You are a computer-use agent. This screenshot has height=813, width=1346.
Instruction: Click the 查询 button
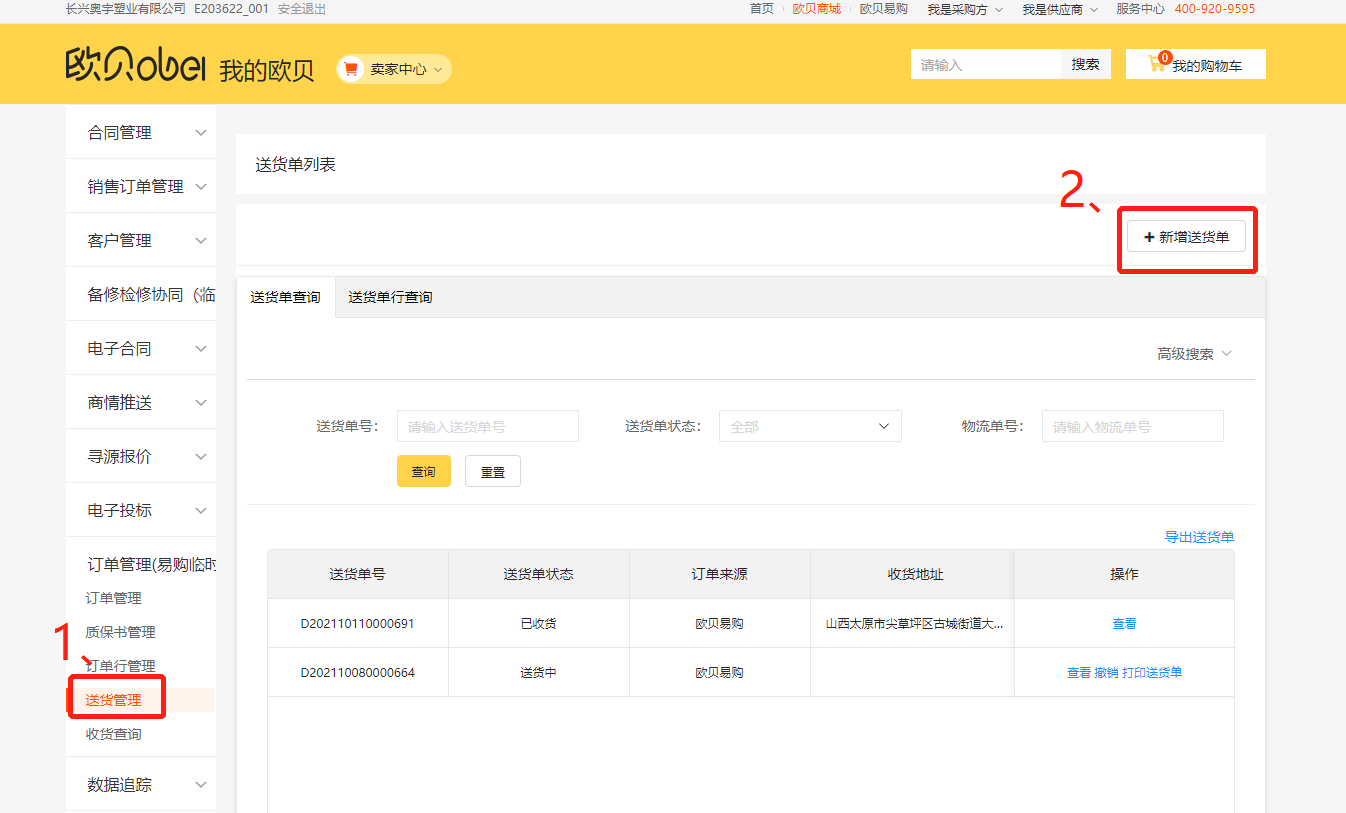[x=424, y=471]
